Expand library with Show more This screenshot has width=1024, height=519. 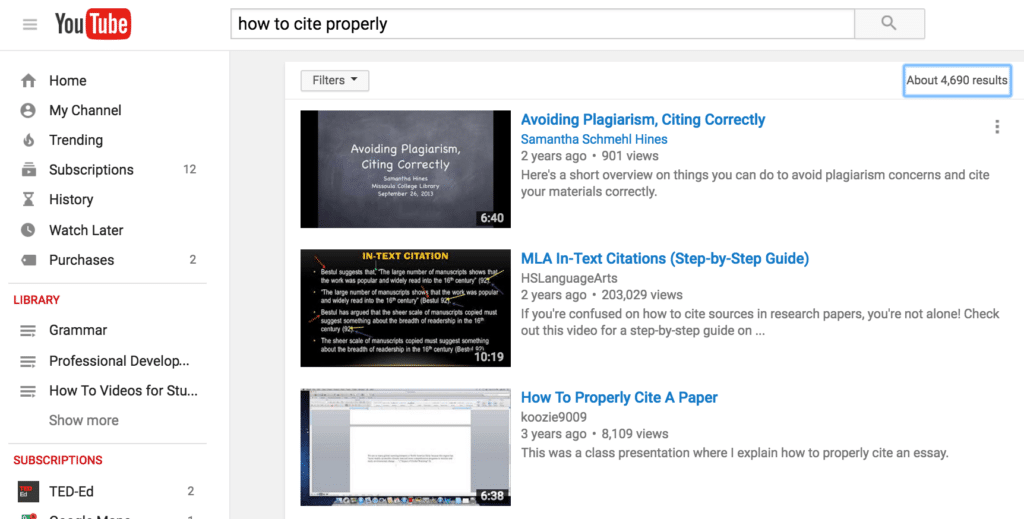pyautogui.click(x=84, y=420)
